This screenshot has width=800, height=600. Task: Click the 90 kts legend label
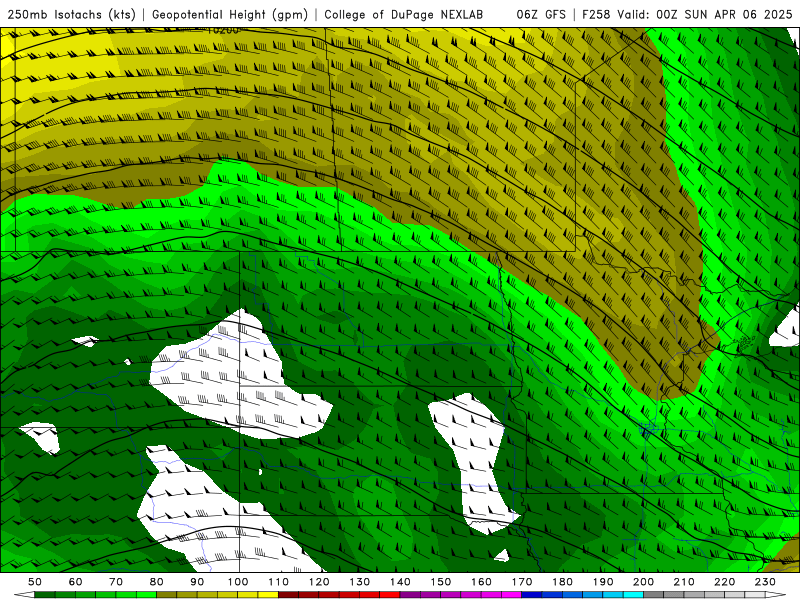pos(197,582)
